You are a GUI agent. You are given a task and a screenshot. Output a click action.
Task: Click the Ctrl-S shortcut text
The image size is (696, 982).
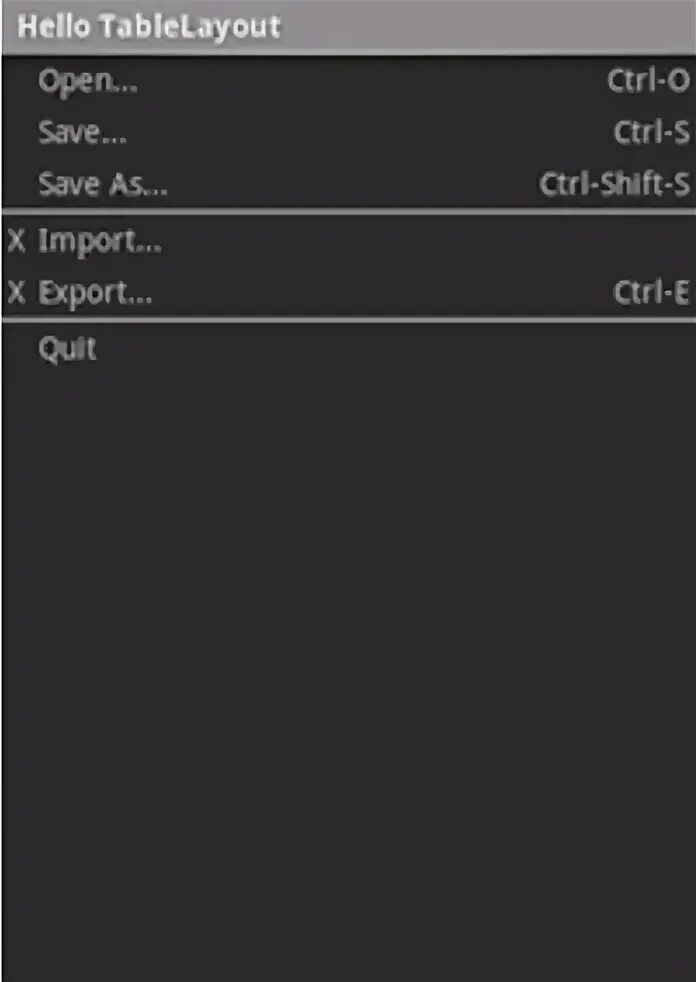[x=652, y=133]
